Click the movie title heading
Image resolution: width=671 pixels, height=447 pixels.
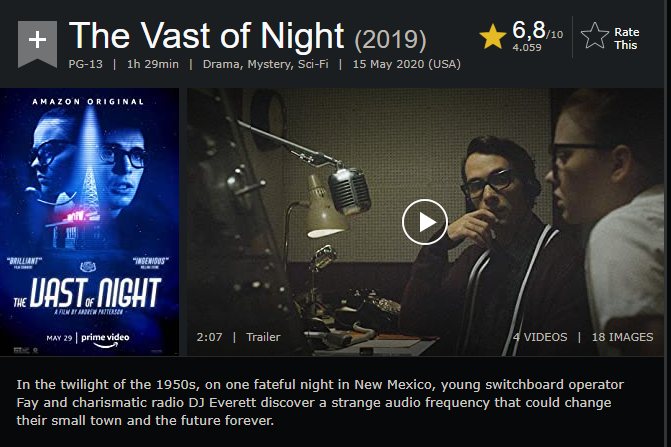[x=208, y=38]
